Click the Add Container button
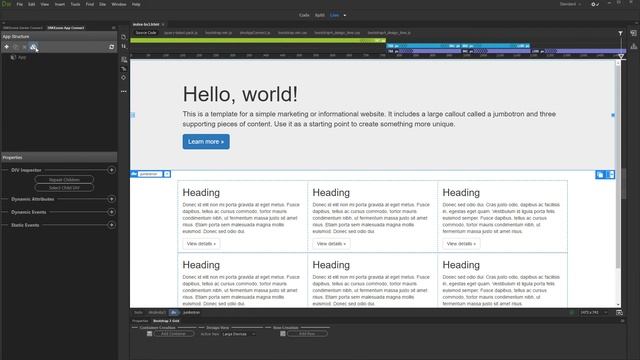The width and height of the screenshot is (640, 360). 174,334
